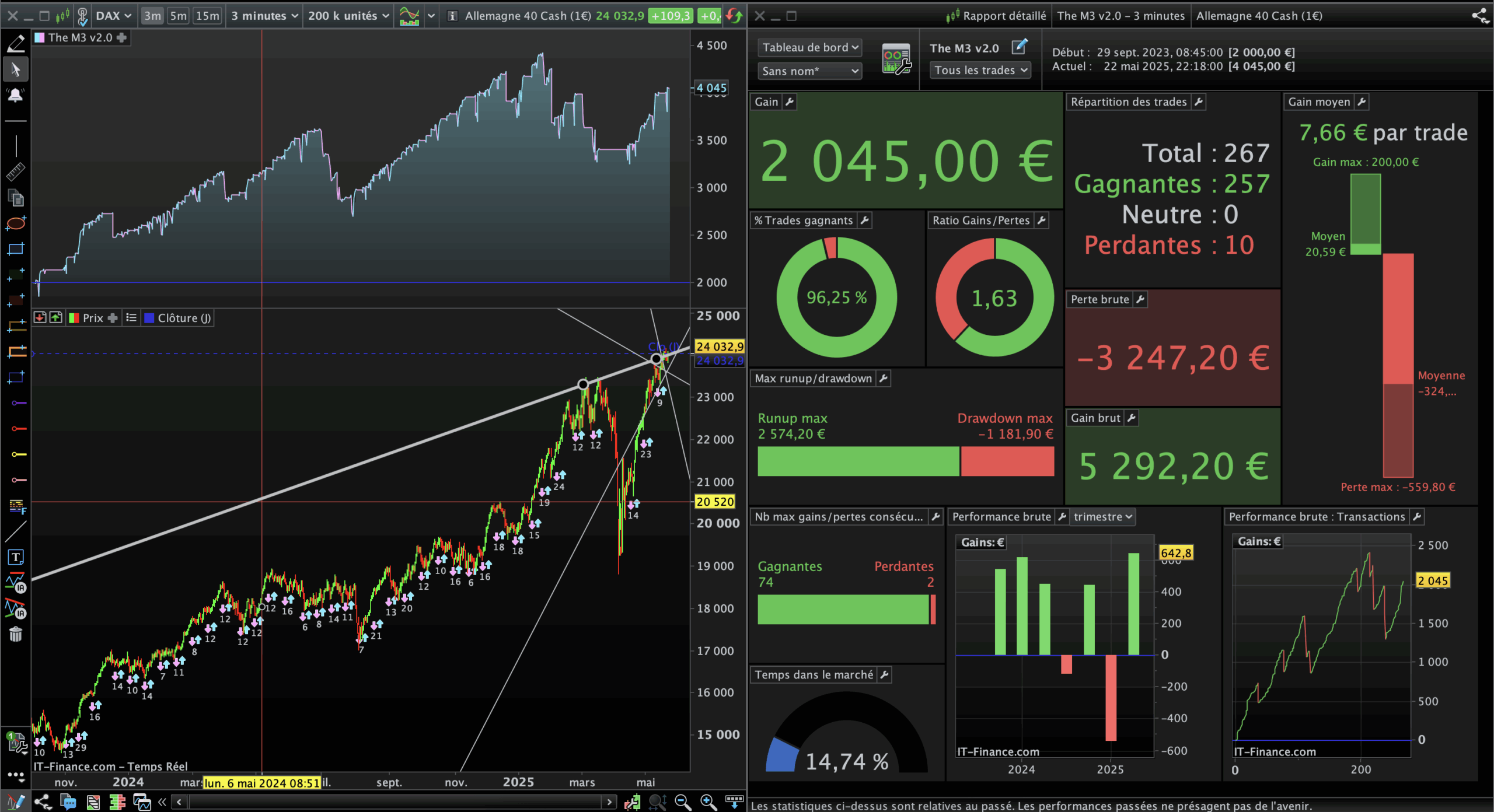Toggle the candlestick chart style icon
This screenshot has height=812, width=1494.
point(62,16)
